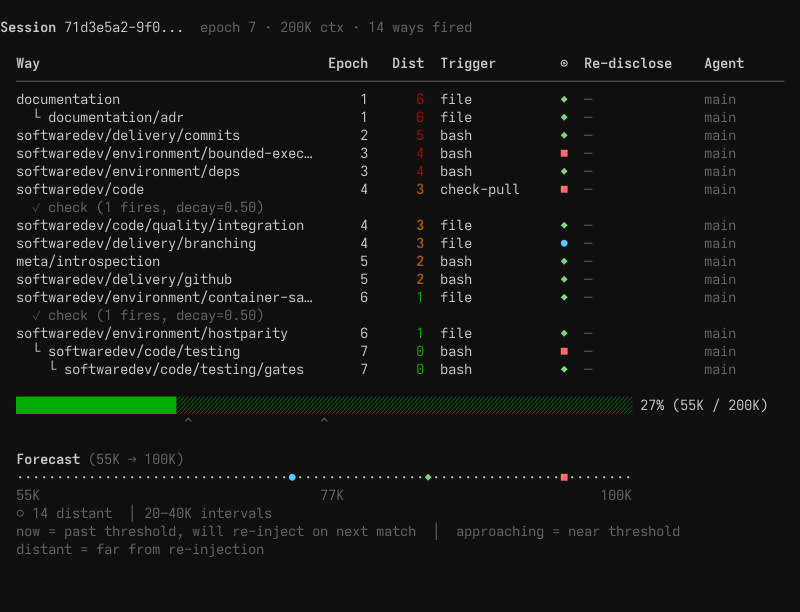
Task: Click green diamond in softwaredev/environment/container-sa… row
Action: tap(564, 297)
